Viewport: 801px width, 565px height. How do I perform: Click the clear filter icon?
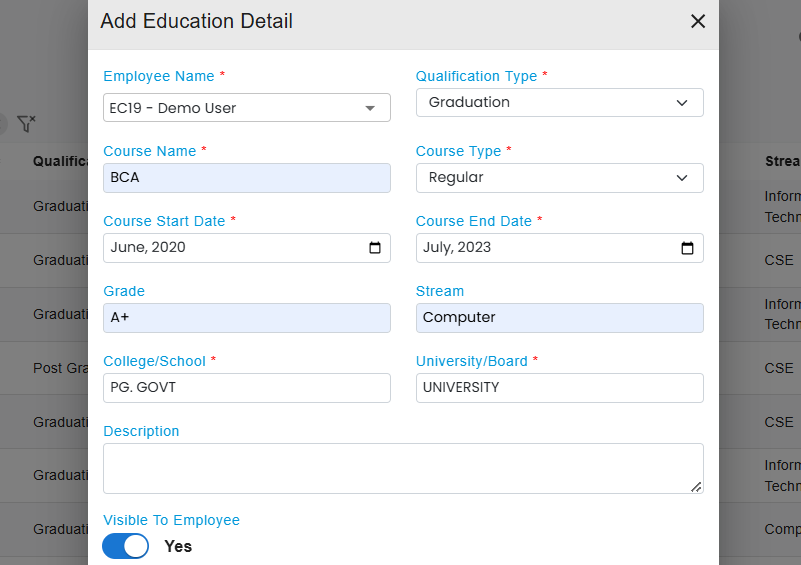point(27,124)
